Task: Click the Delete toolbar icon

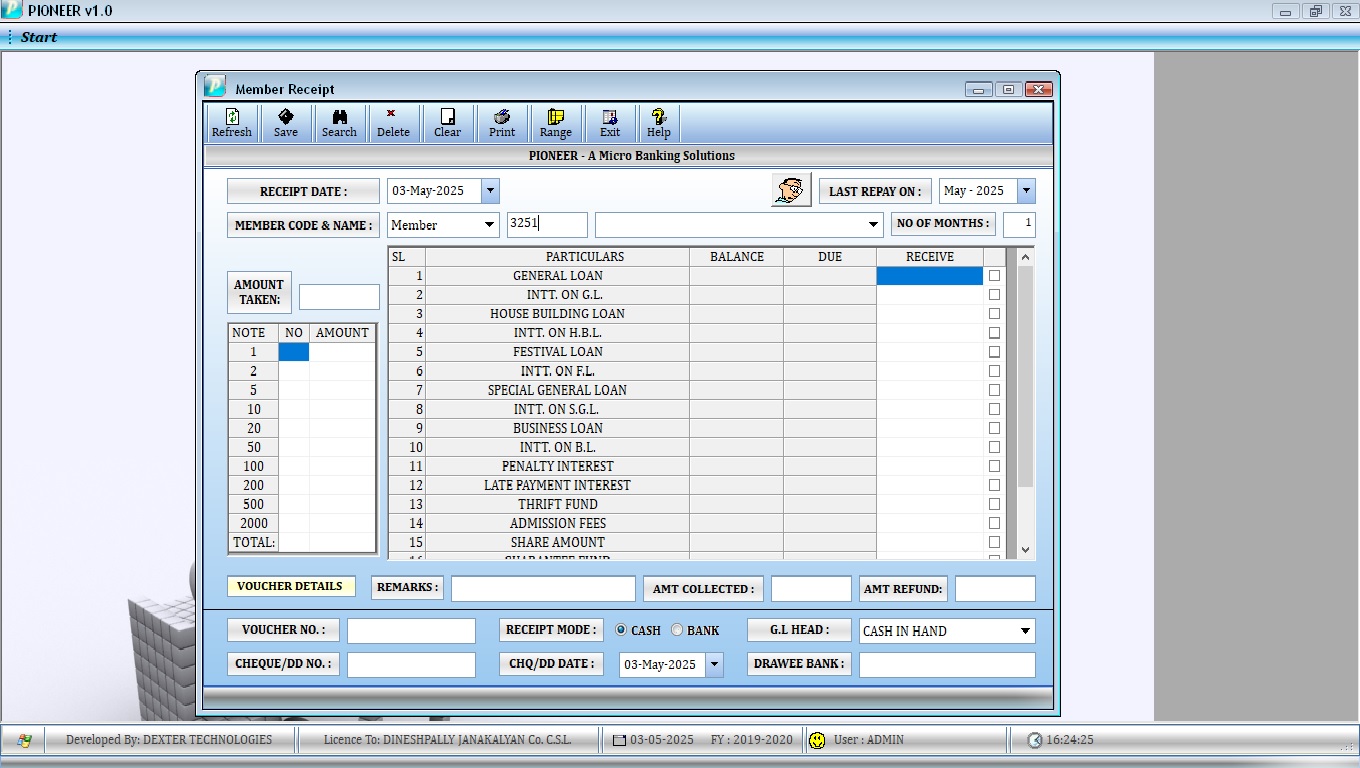Action: tap(392, 123)
